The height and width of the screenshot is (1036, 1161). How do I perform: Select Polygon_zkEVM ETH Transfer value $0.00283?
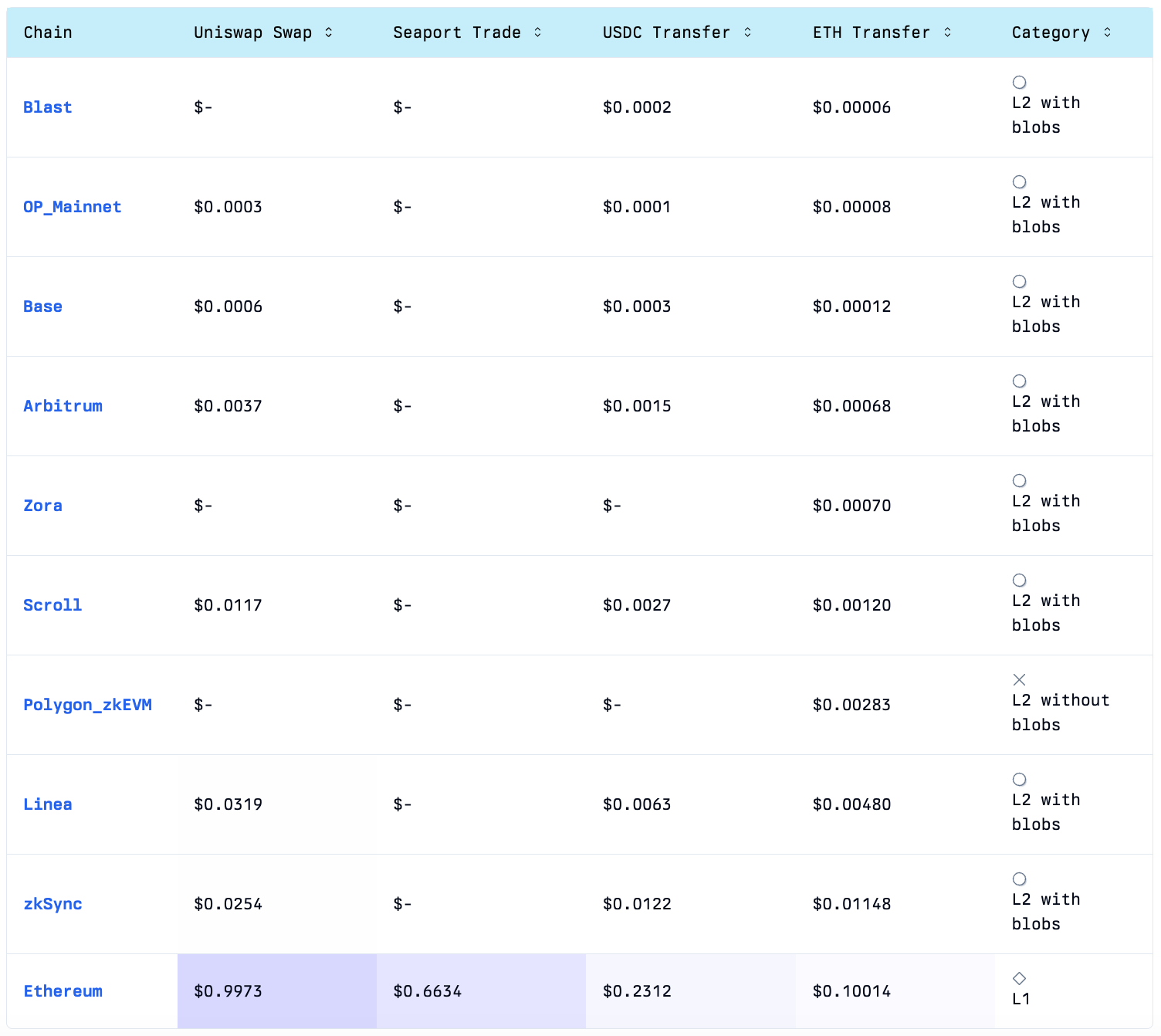[x=851, y=705]
